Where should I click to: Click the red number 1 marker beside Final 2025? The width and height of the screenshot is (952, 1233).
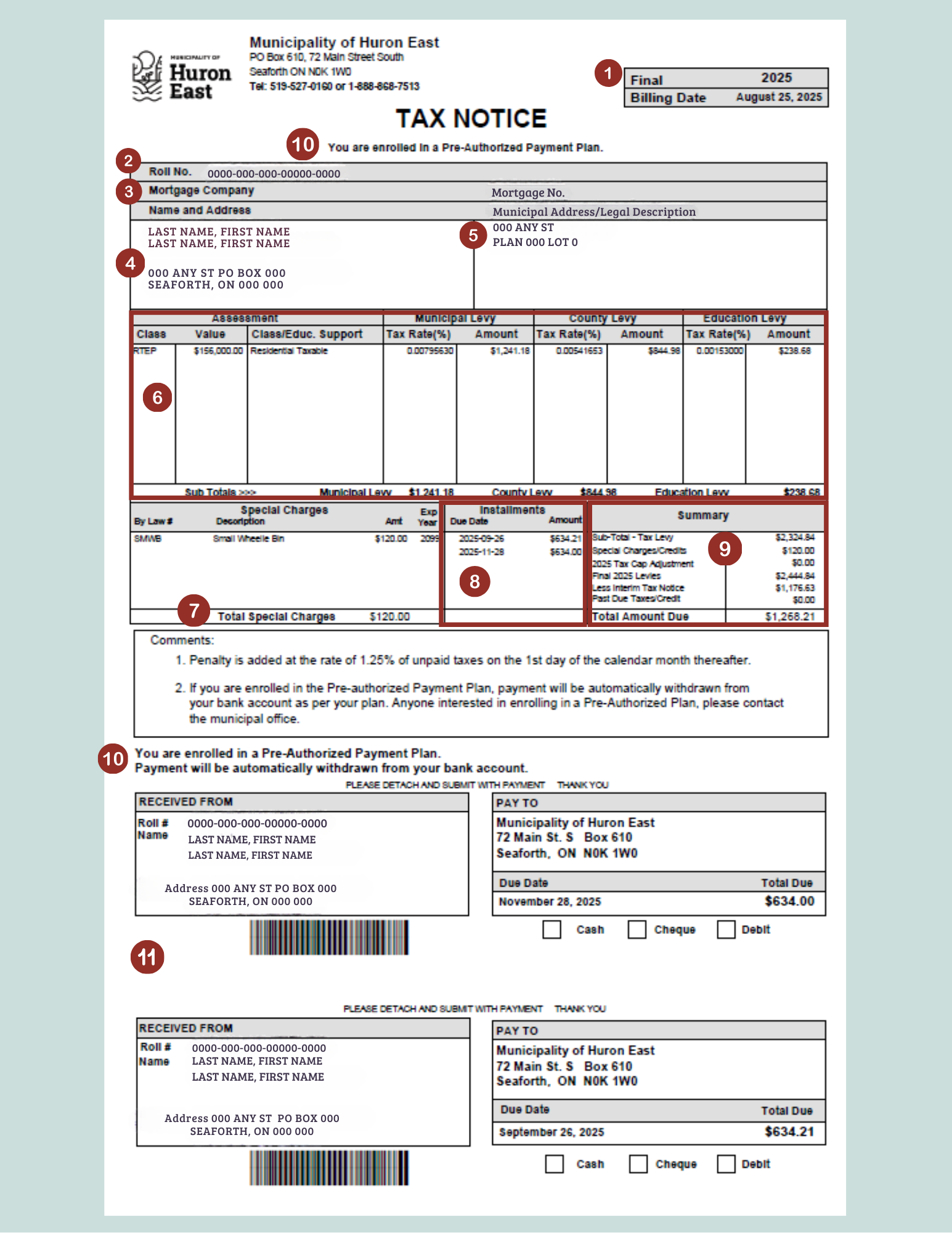click(x=608, y=74)
